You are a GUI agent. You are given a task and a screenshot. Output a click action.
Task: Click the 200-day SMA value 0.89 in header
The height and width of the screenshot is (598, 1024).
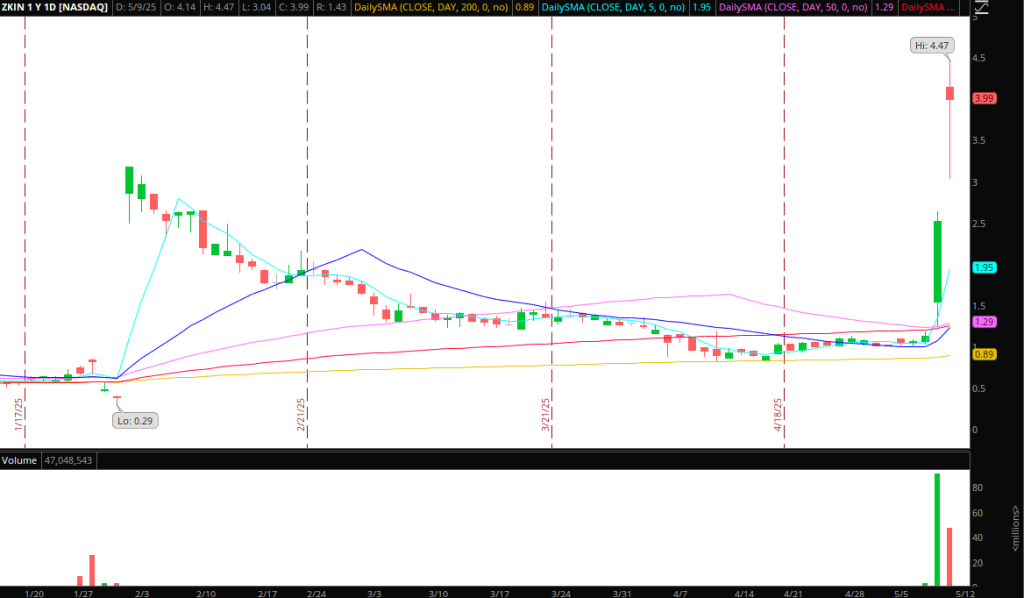pyautogui.click(x=524, y=7)
